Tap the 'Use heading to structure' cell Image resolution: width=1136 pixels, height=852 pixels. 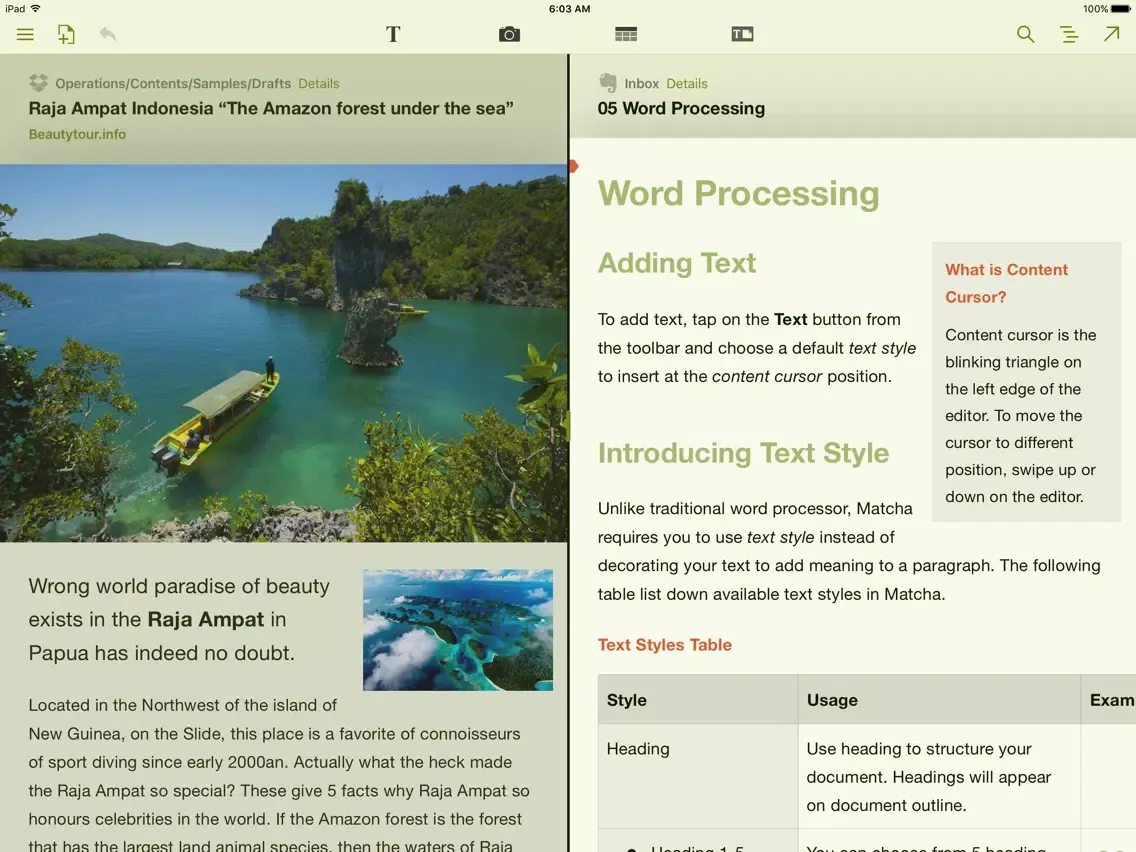coord(940,777)
